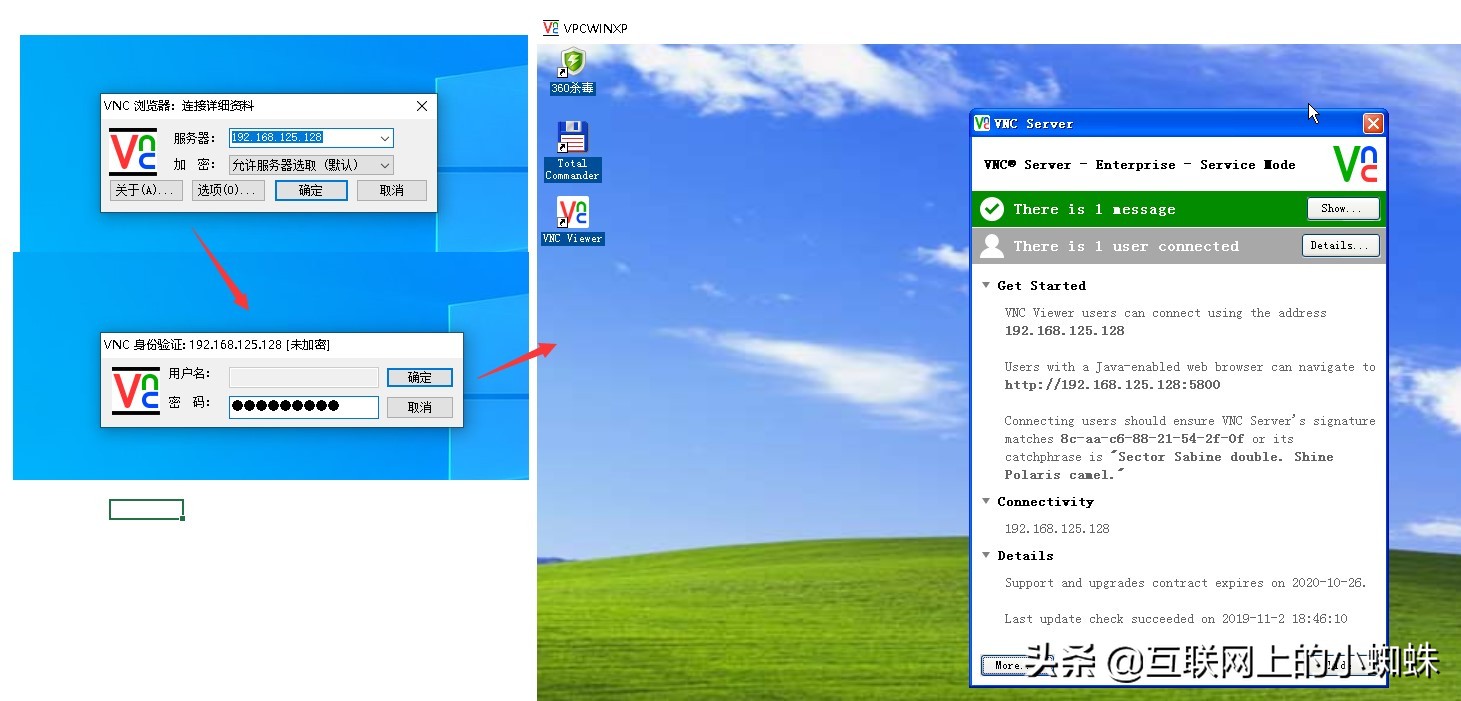
Task: Click the 用户名 username field
Action: [x=304, y=377]
